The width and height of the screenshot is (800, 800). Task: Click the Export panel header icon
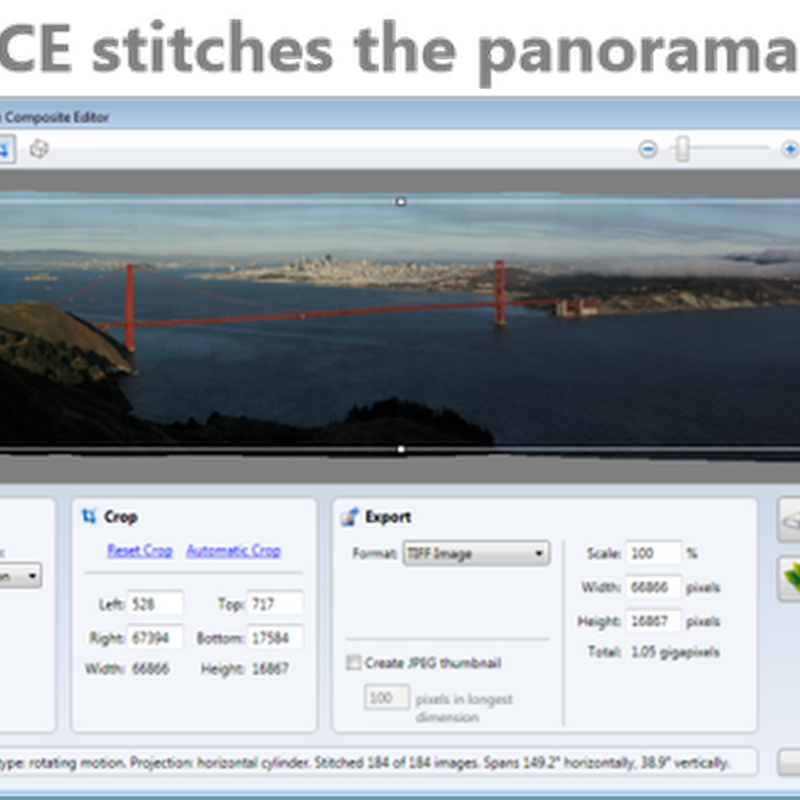click(350, 516)
